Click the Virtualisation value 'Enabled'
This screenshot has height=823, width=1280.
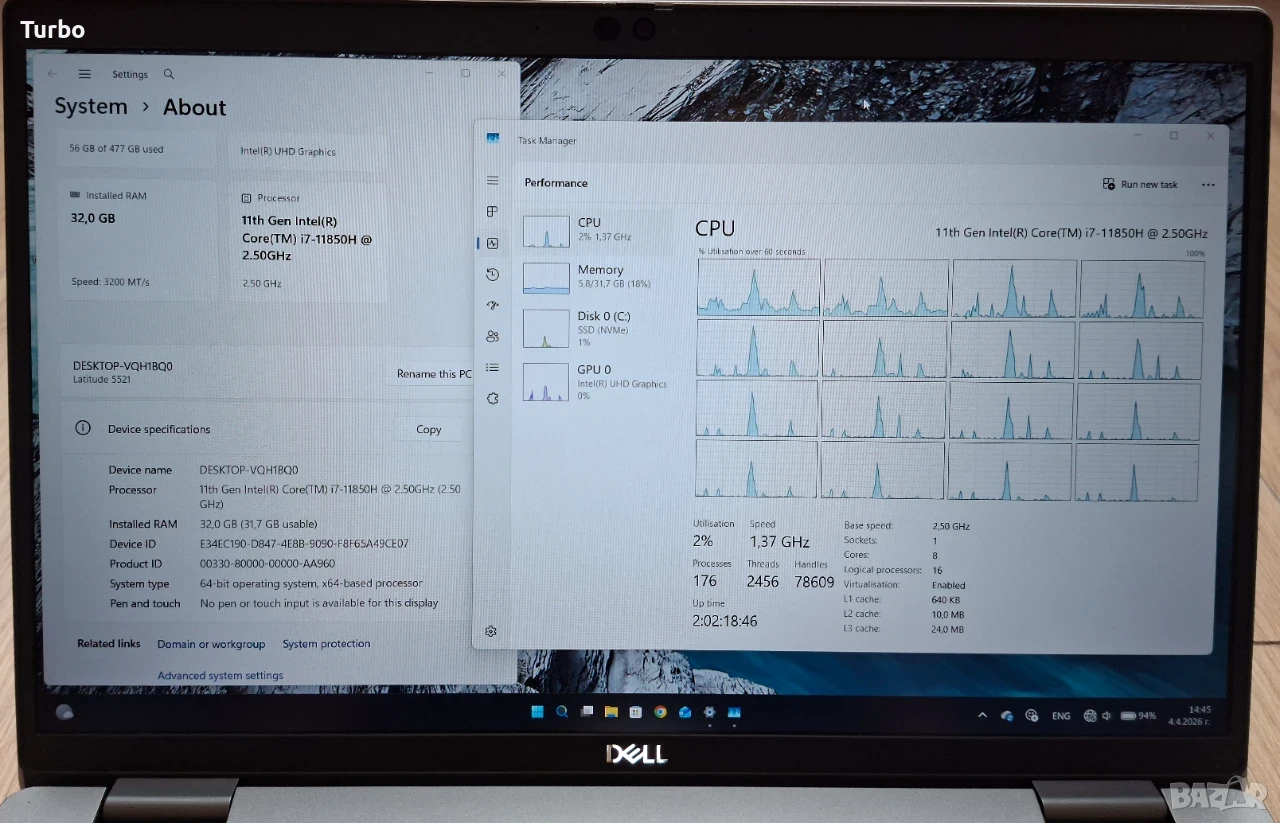(948, 585)
